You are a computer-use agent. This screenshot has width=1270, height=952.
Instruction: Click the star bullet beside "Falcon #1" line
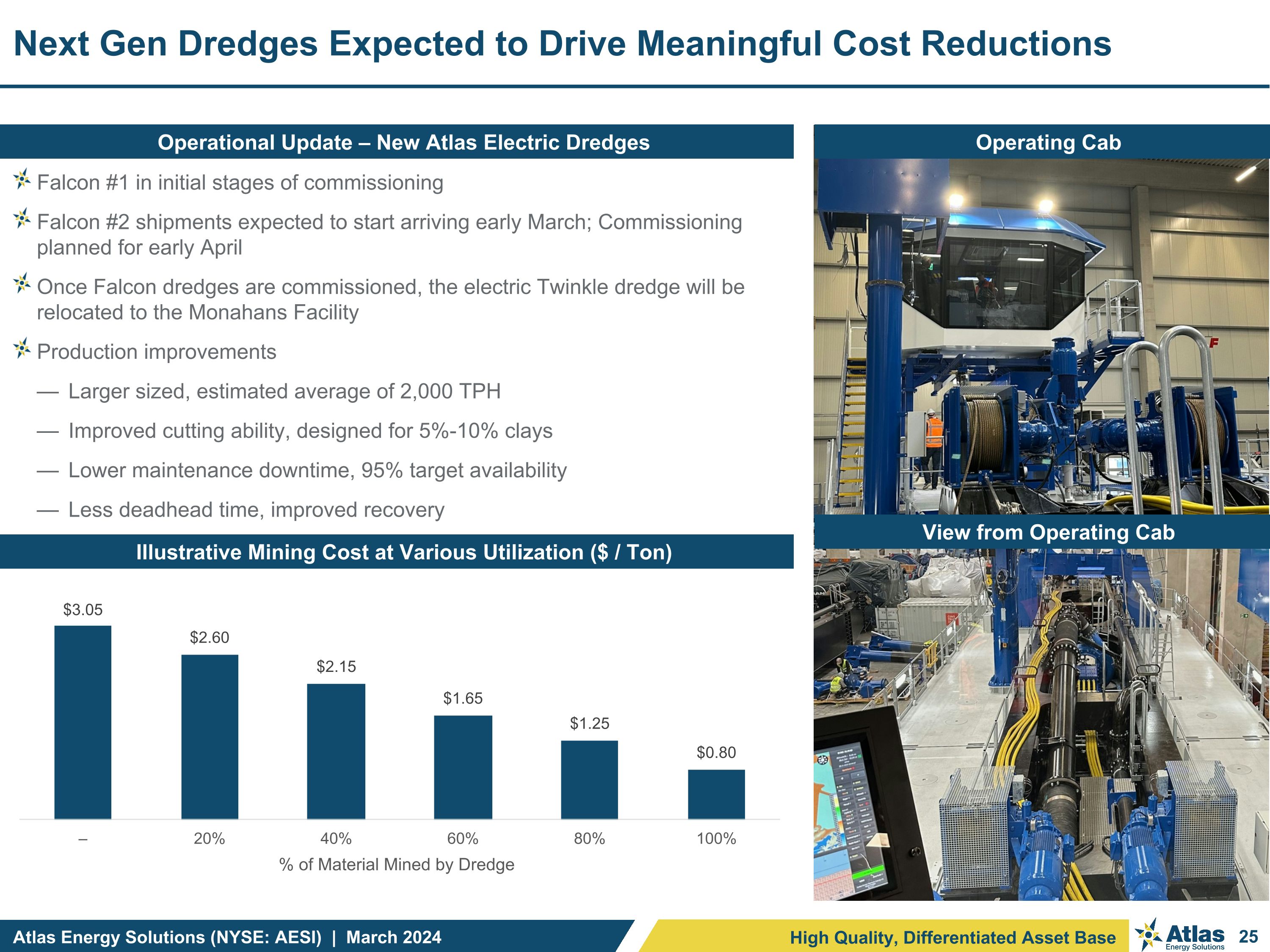pos(22,180)
